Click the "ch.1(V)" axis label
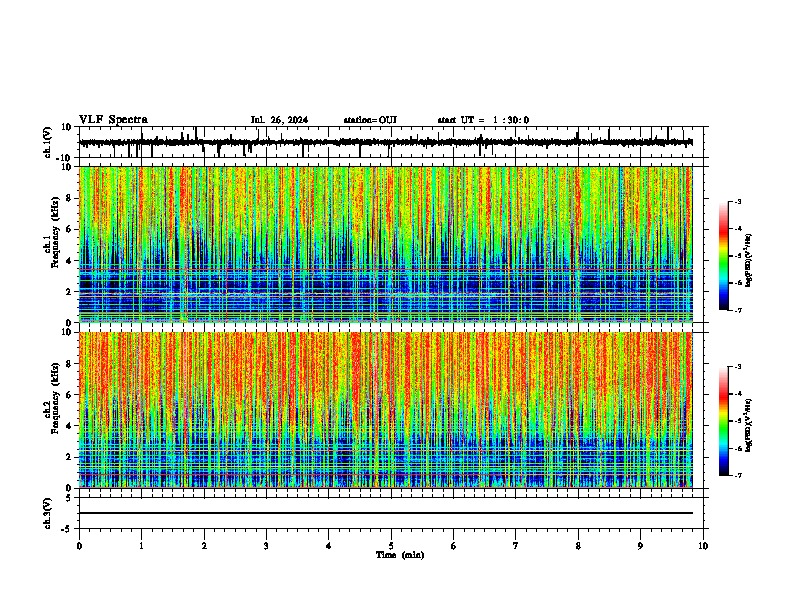 pos(48,142)
